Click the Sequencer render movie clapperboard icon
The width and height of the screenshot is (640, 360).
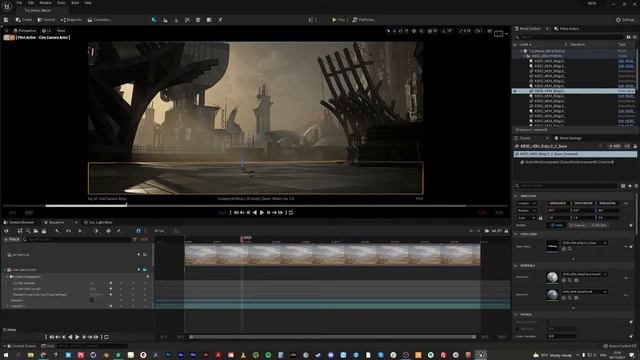[44, 231]
